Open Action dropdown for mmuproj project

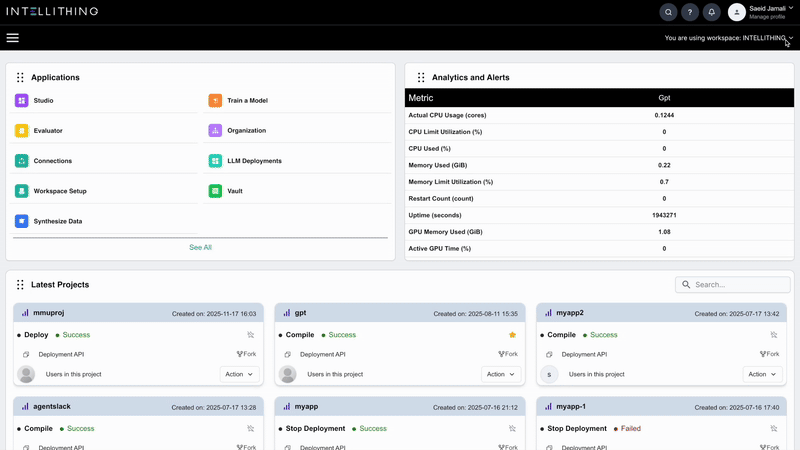click(238, 374)
